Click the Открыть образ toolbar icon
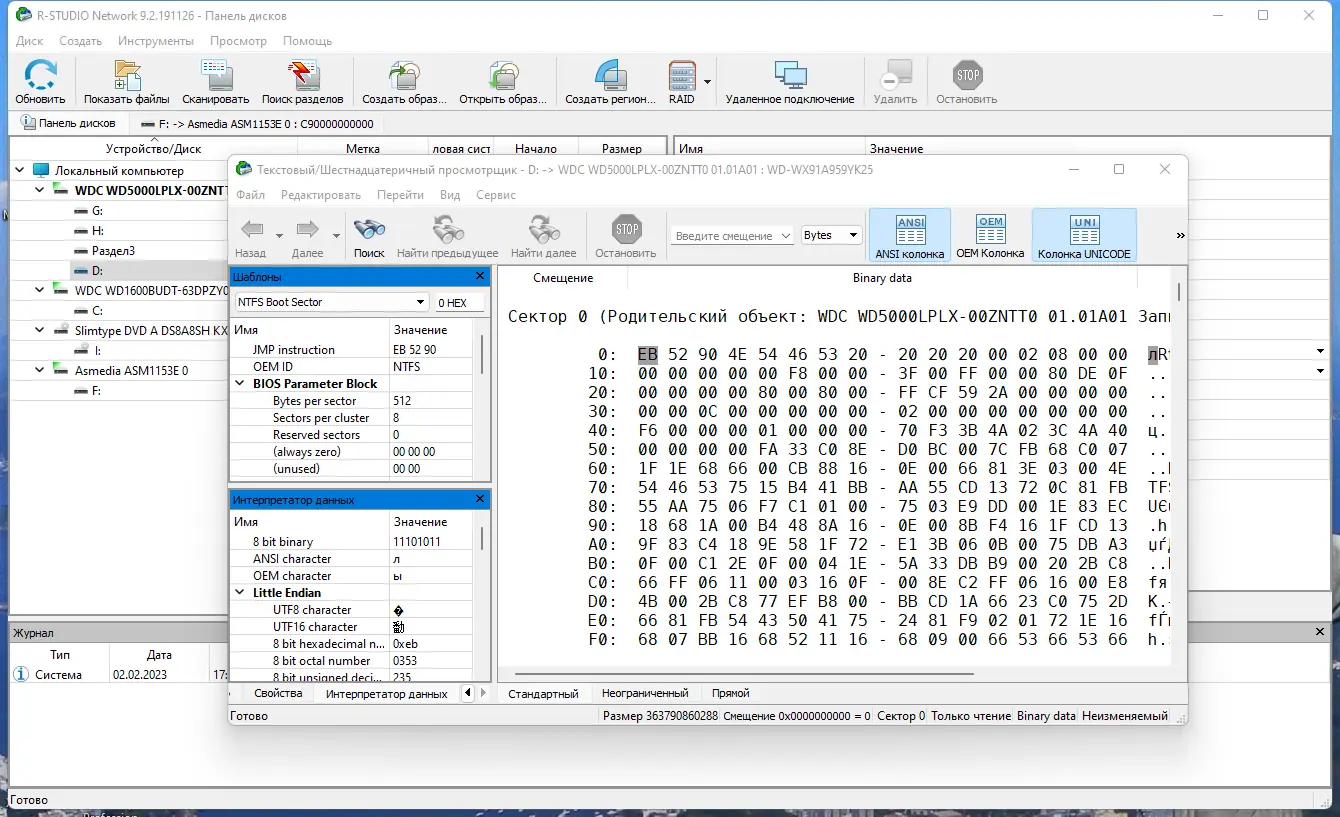 [x=503, y=76]
